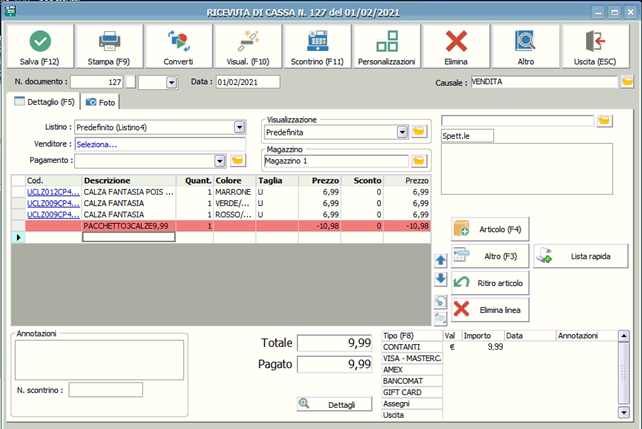
Task: Click the Pagato amount field
Action: [x=335, y=364]
